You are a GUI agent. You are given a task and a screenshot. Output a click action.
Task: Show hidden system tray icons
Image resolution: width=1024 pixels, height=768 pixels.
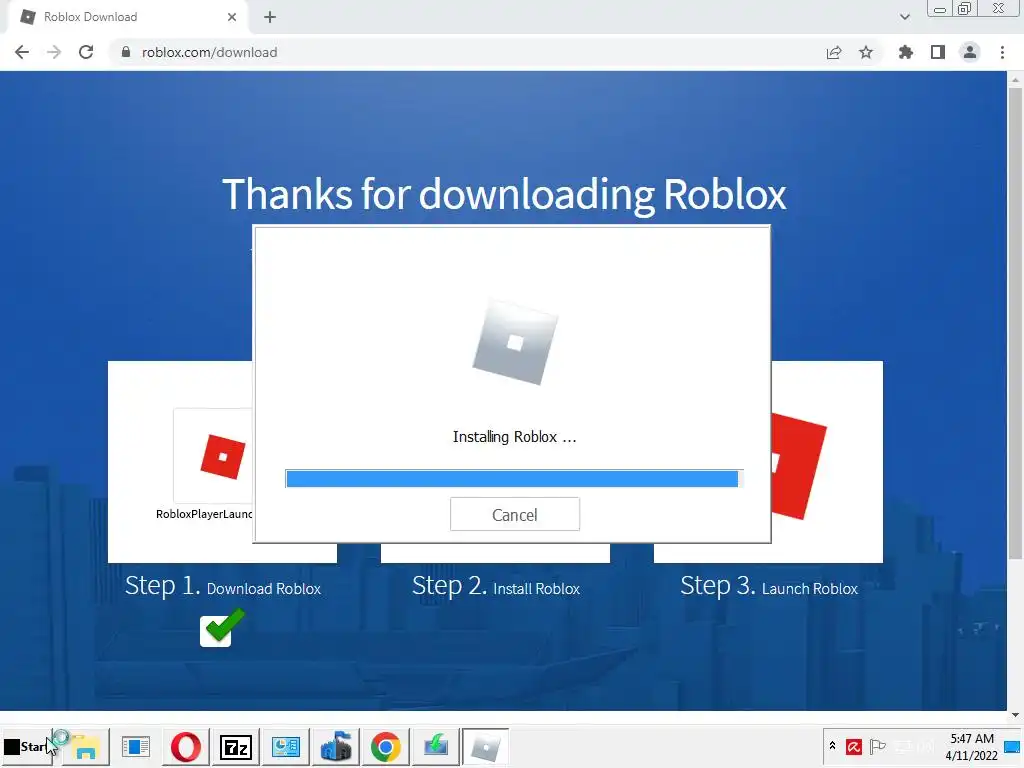(x=832, y=746)
